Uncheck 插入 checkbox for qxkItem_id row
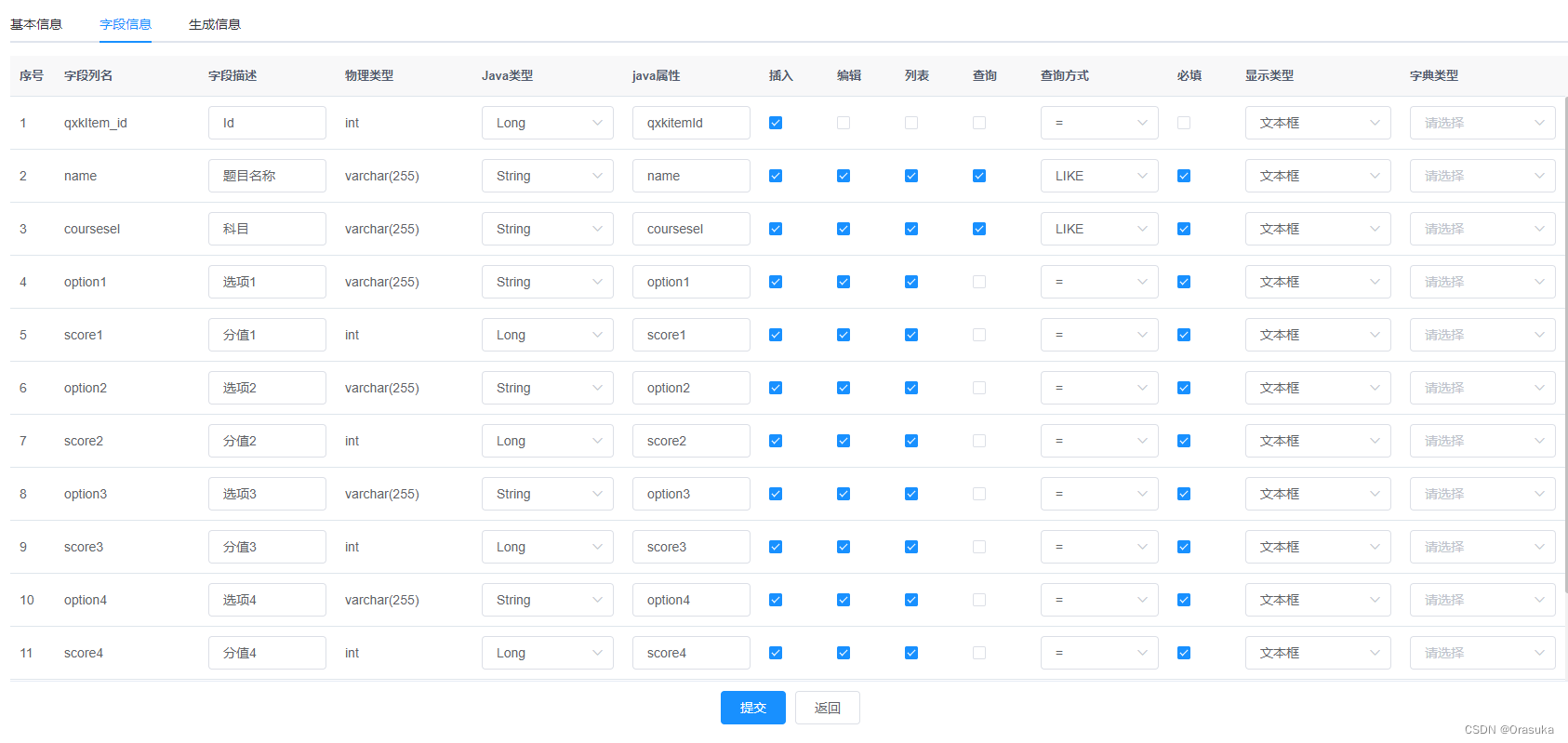Screen dimensions: 1568x743 click(x=776, y=123)
